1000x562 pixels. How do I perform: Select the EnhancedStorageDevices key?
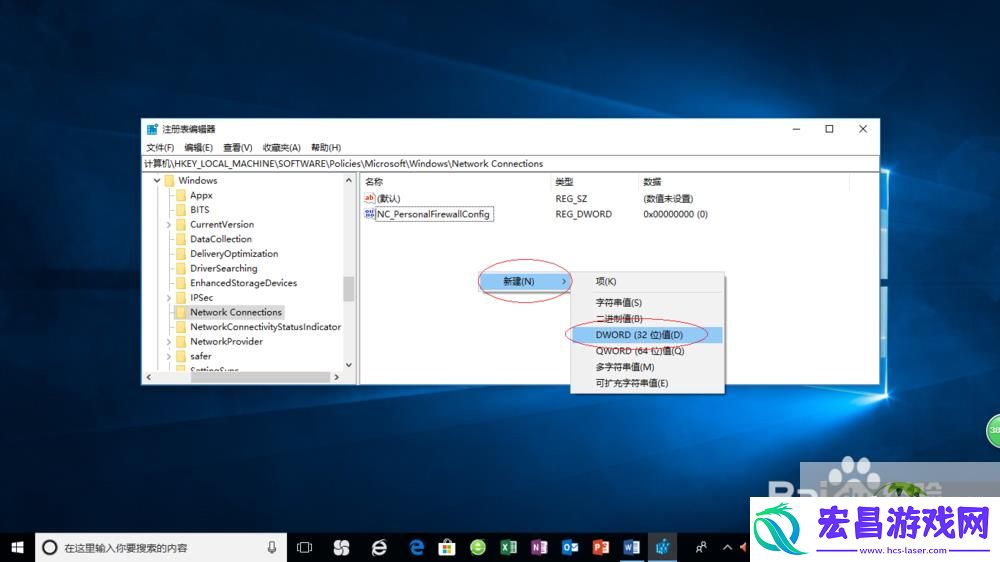point(244,283)
